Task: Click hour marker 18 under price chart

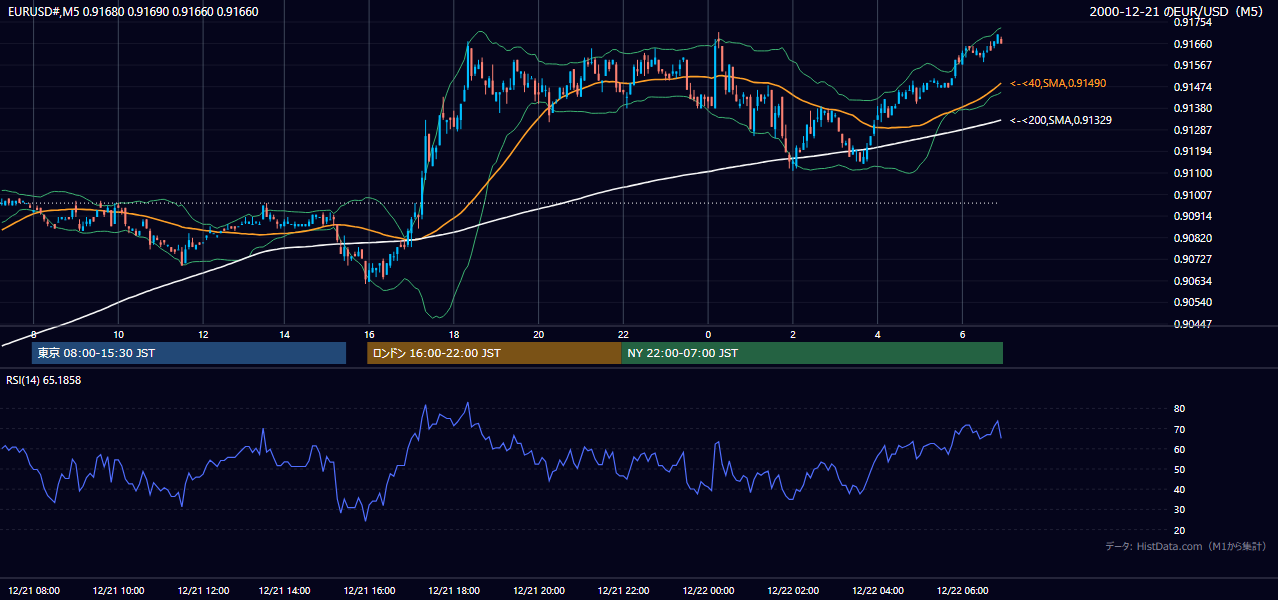Action: click(454, 334)
